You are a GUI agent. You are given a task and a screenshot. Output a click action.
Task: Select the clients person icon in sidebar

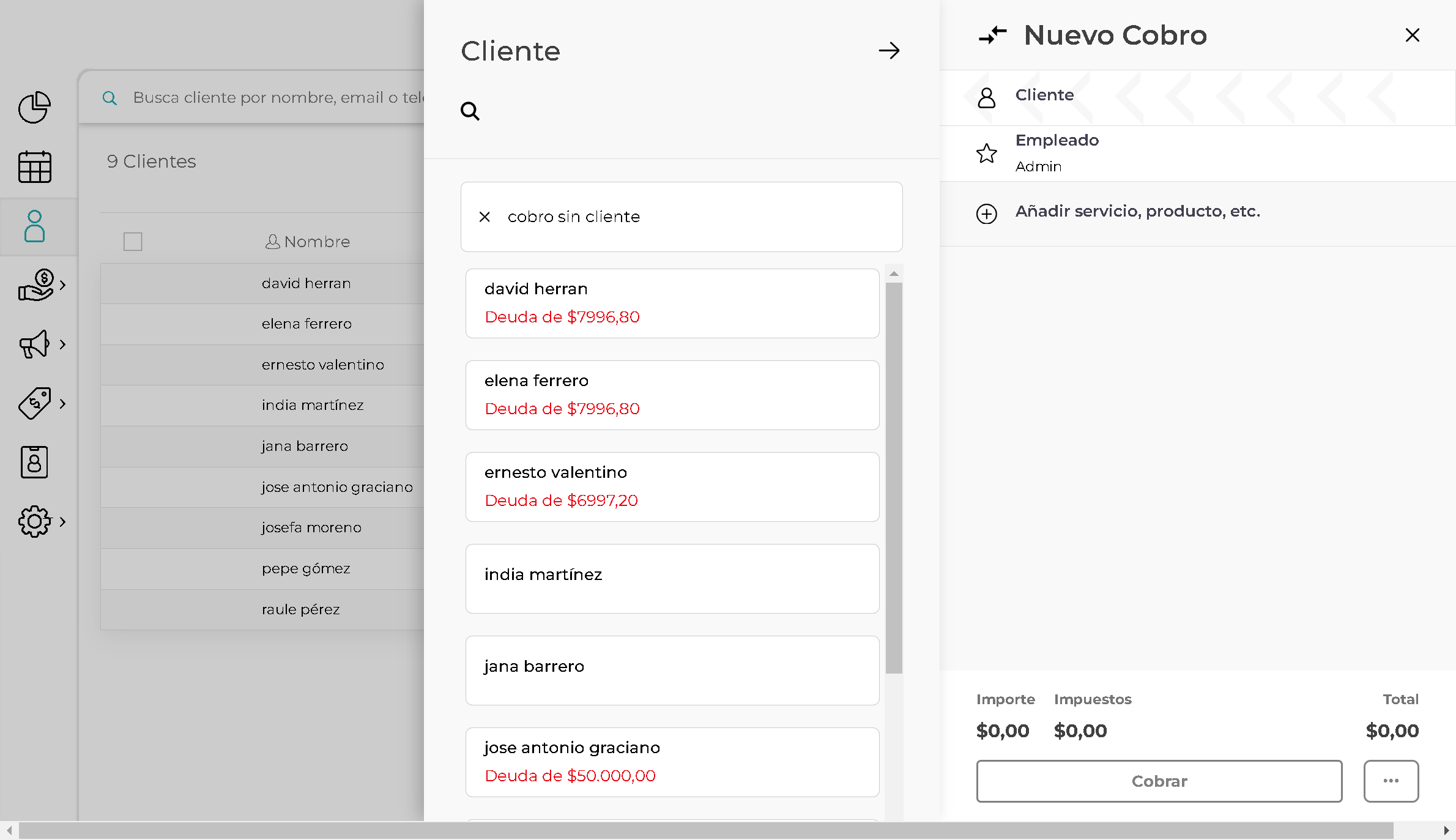34,226
